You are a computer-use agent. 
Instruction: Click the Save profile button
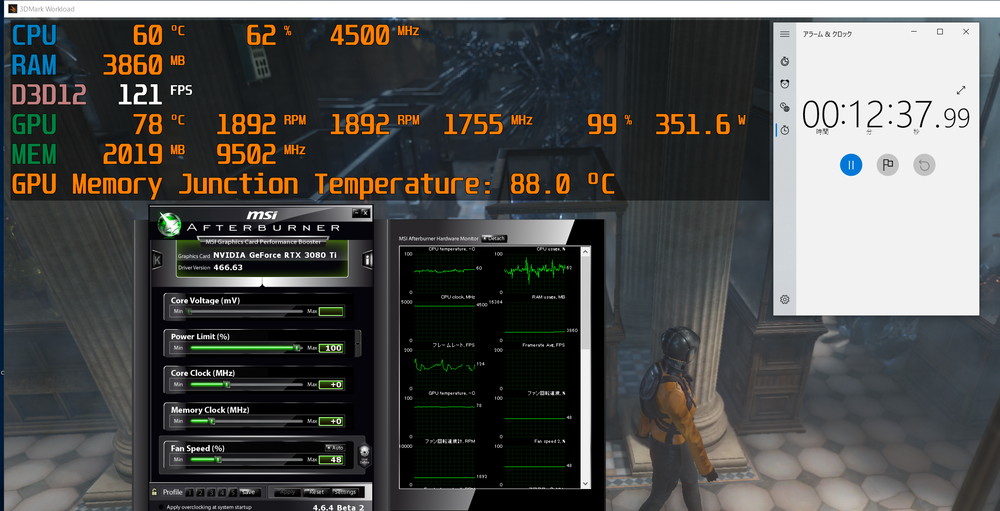pyautogui.click(x=248, y=492)
